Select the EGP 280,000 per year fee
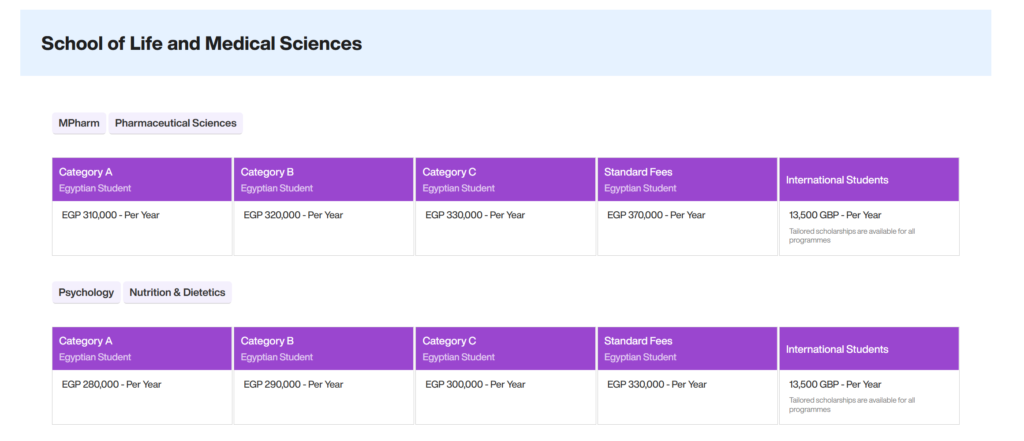This screenshot has width=1024, height=441. coord(111,384)
